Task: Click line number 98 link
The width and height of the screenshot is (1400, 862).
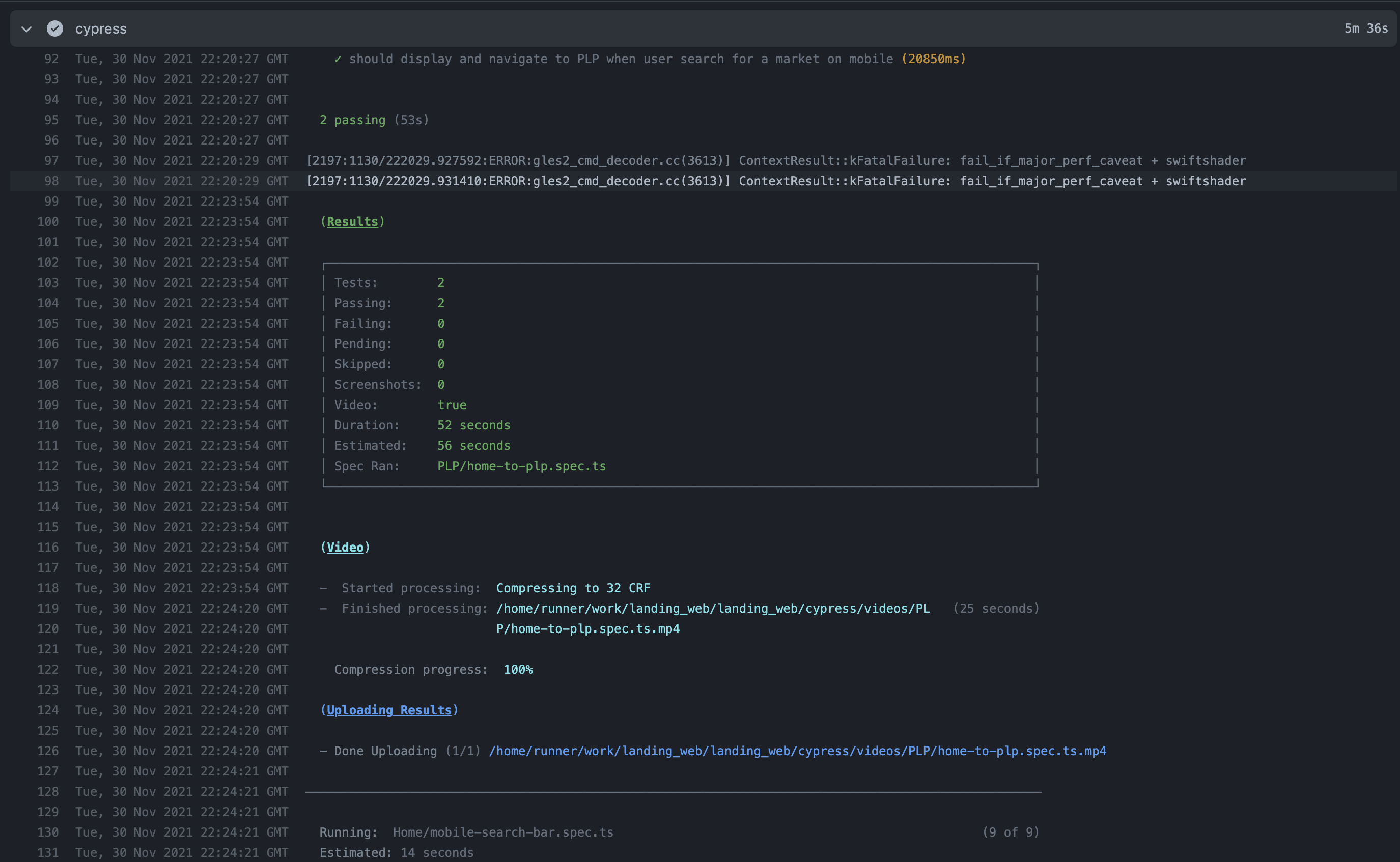Action: 51,181
